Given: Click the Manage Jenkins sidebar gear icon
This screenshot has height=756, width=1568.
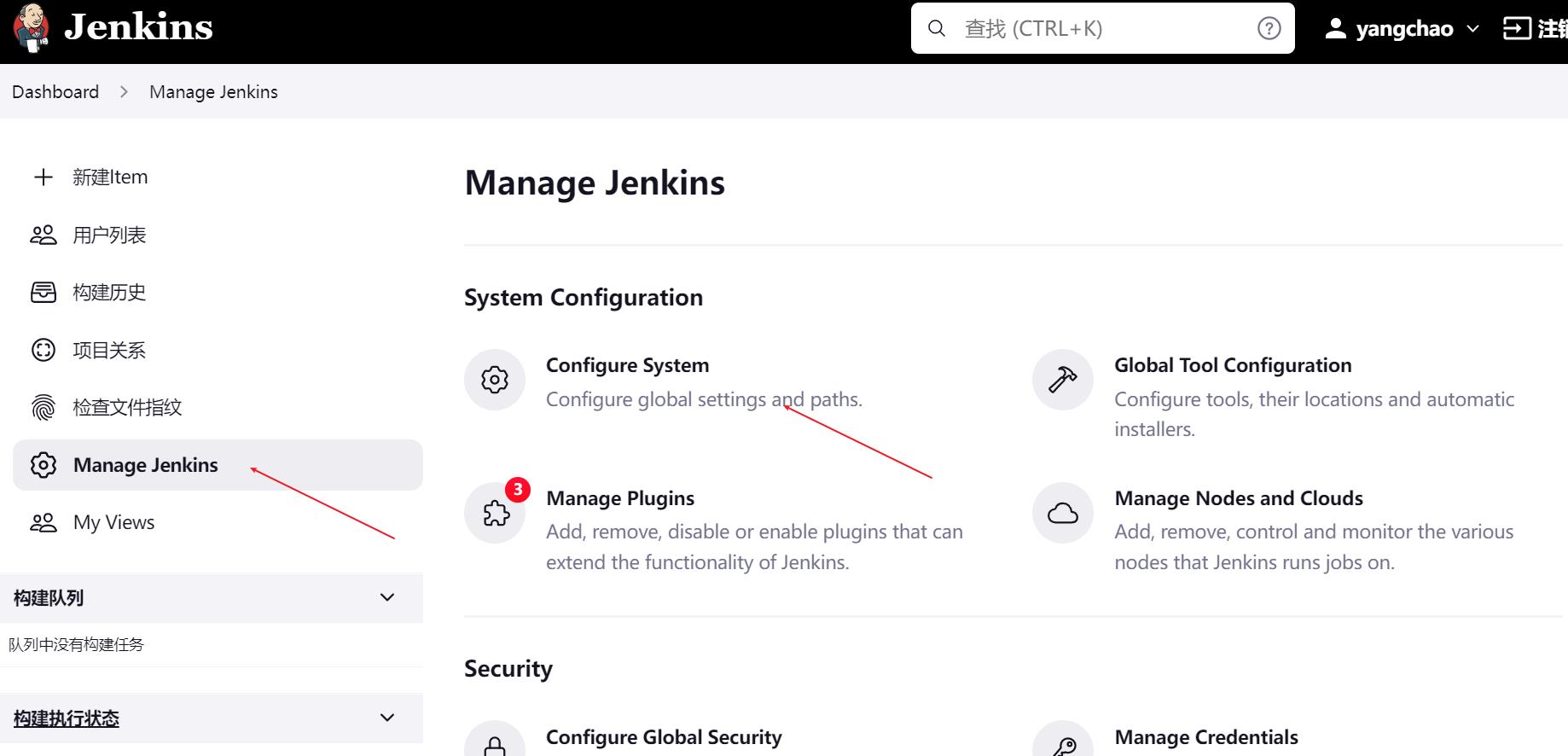Looking at the screenshot, I should tap(44, 465).
